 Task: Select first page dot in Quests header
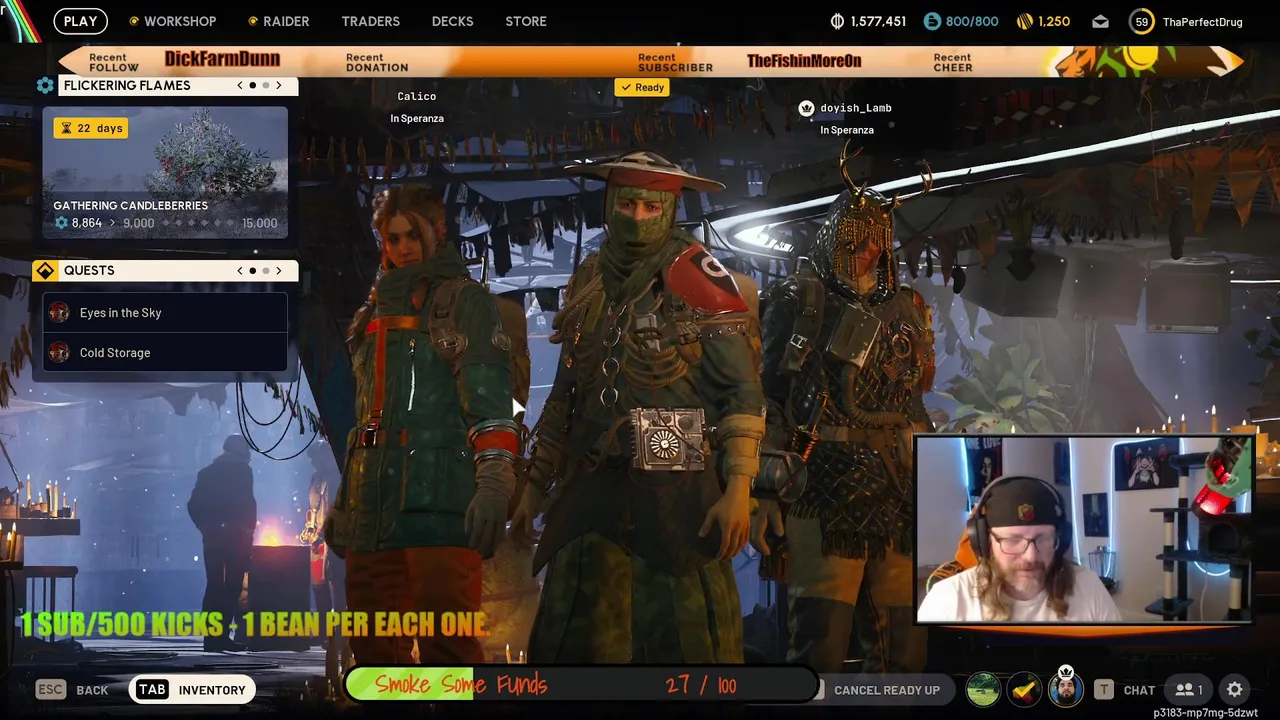point(253,270)
